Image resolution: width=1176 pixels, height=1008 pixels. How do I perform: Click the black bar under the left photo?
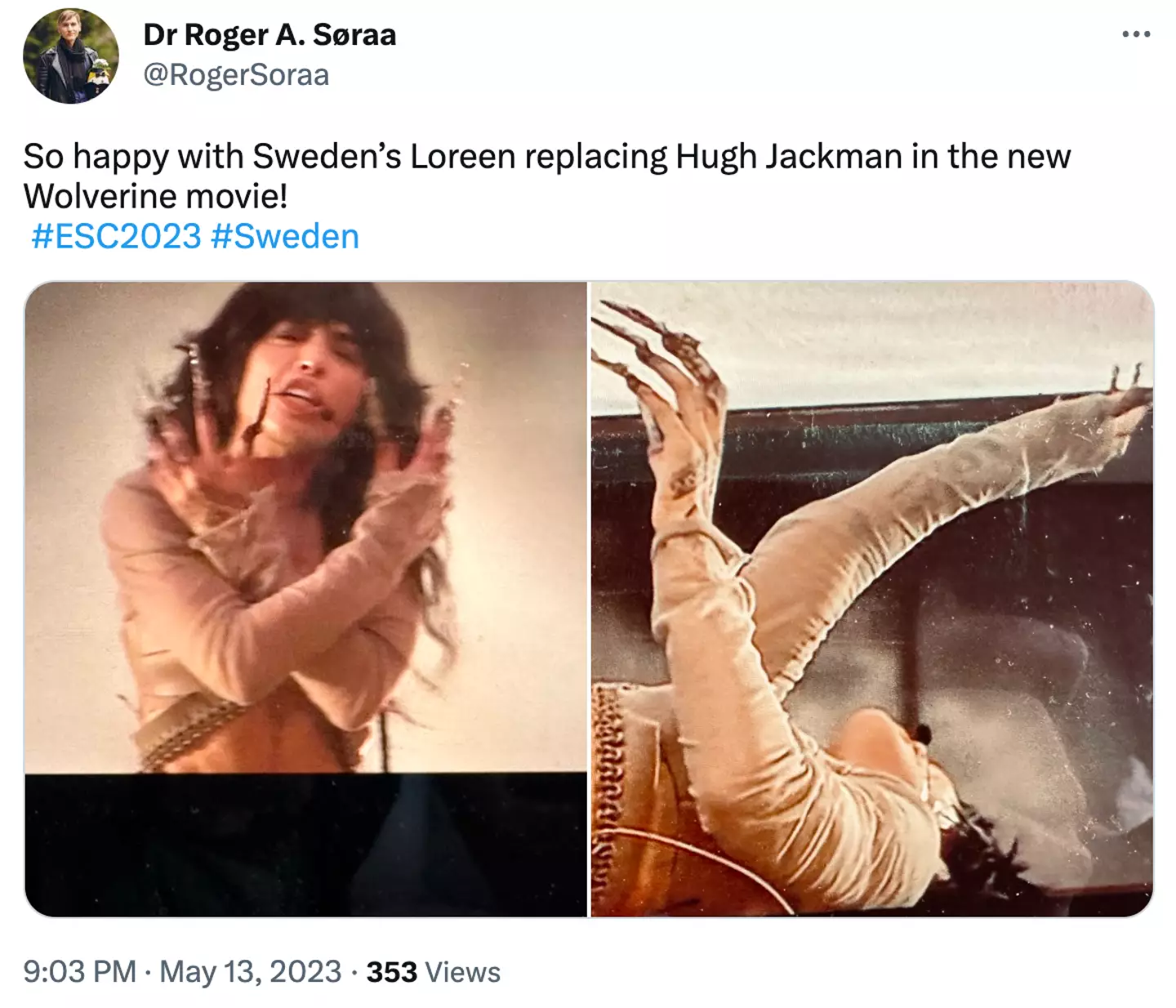click(305, 844)
